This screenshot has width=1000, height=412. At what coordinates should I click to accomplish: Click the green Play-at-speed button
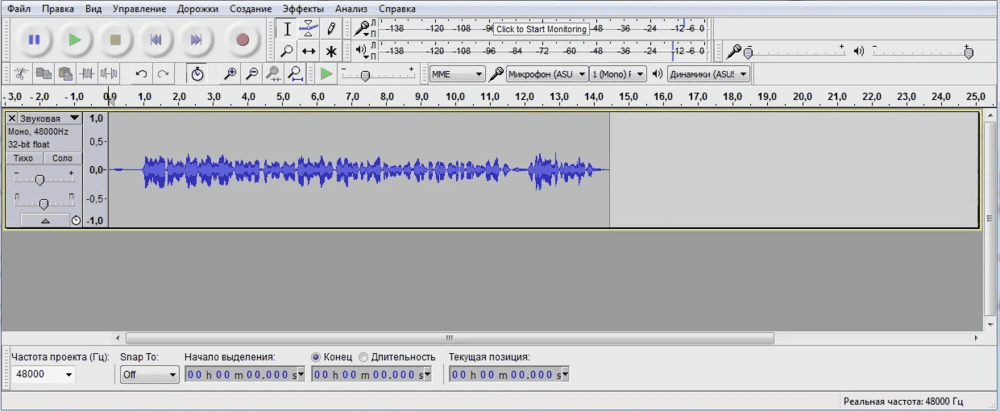(x=327, y=73)
